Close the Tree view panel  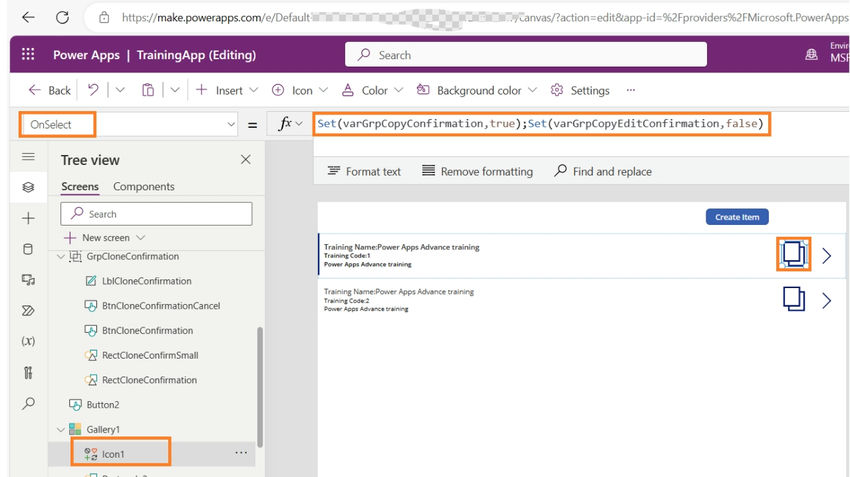246,159
